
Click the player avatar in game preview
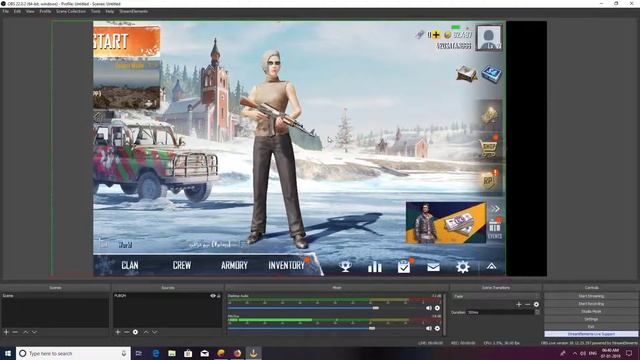[489, 38]
